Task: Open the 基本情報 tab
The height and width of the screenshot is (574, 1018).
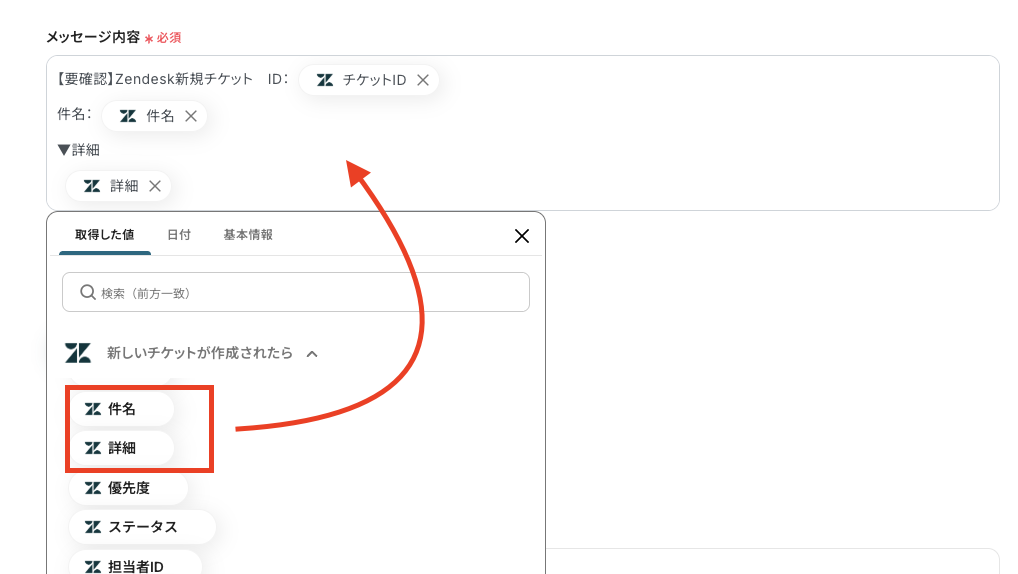Action: 248,235
